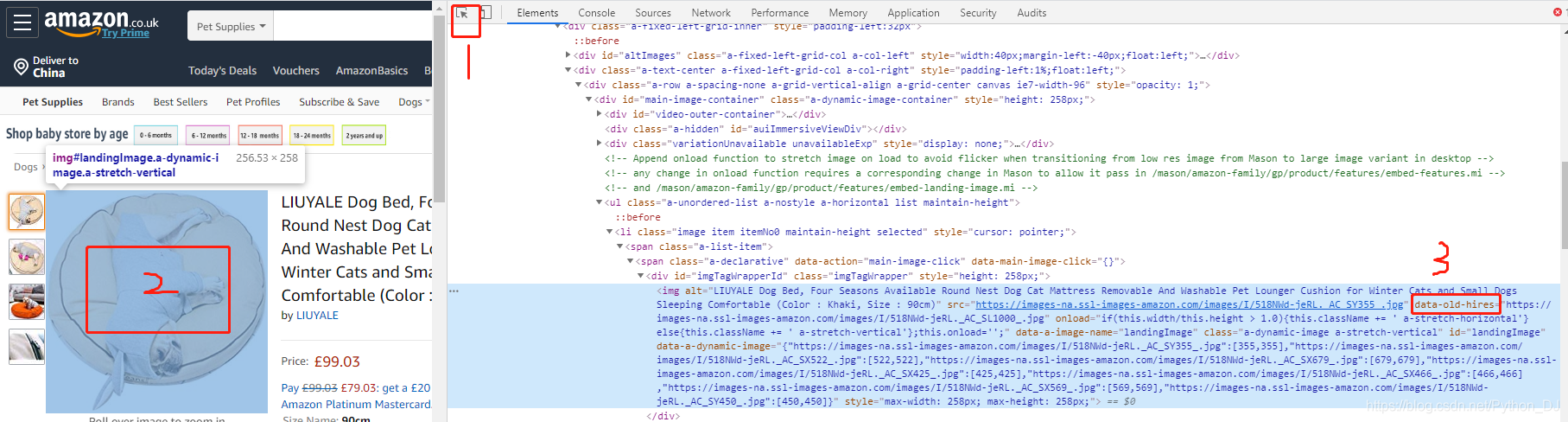Expand the variationUnavailable div node

pyautogui.click(x=599, y=144)
